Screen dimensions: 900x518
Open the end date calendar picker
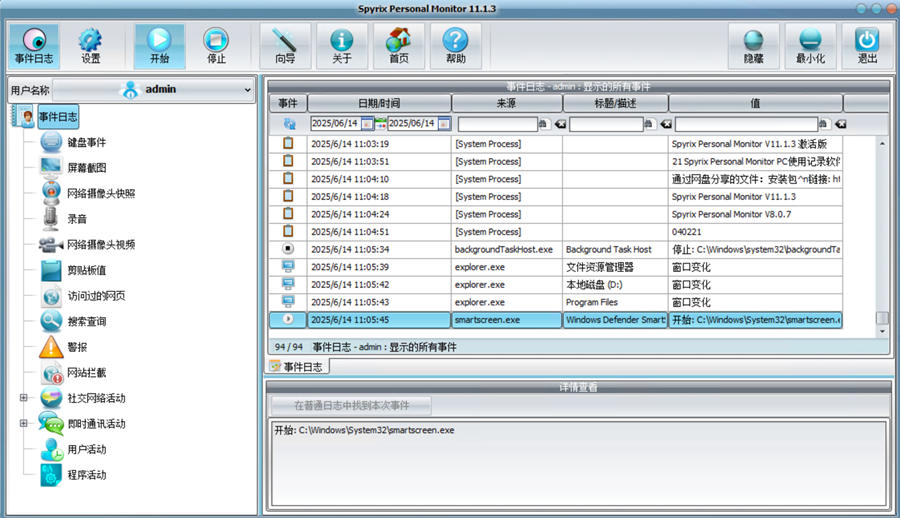point(444,123)
